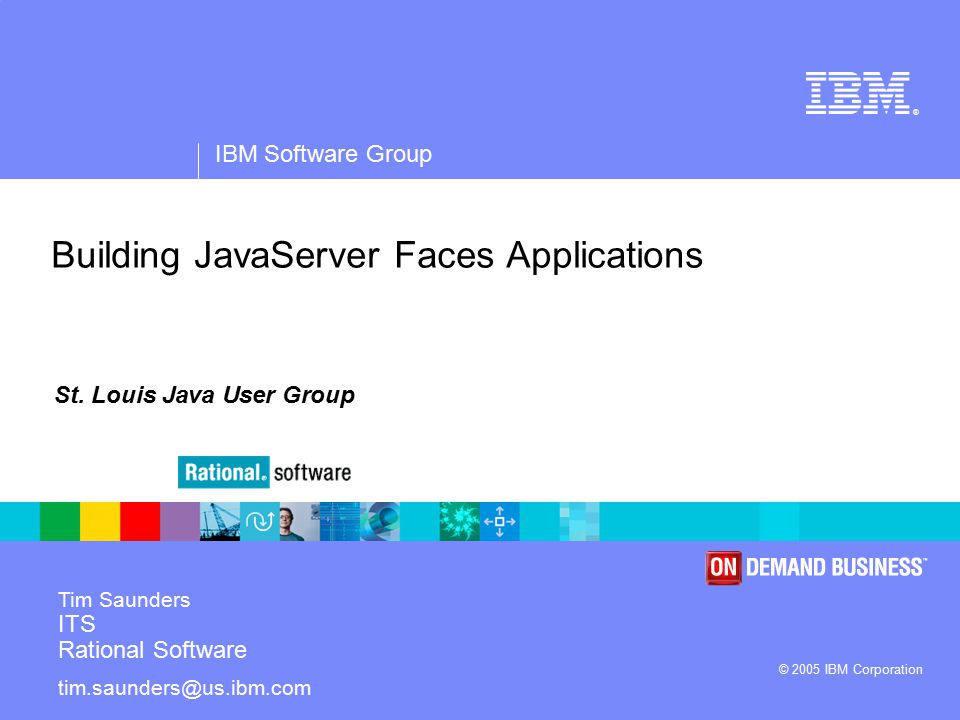Click the IBM logo

pyautogui.click(x=861, y=93)
